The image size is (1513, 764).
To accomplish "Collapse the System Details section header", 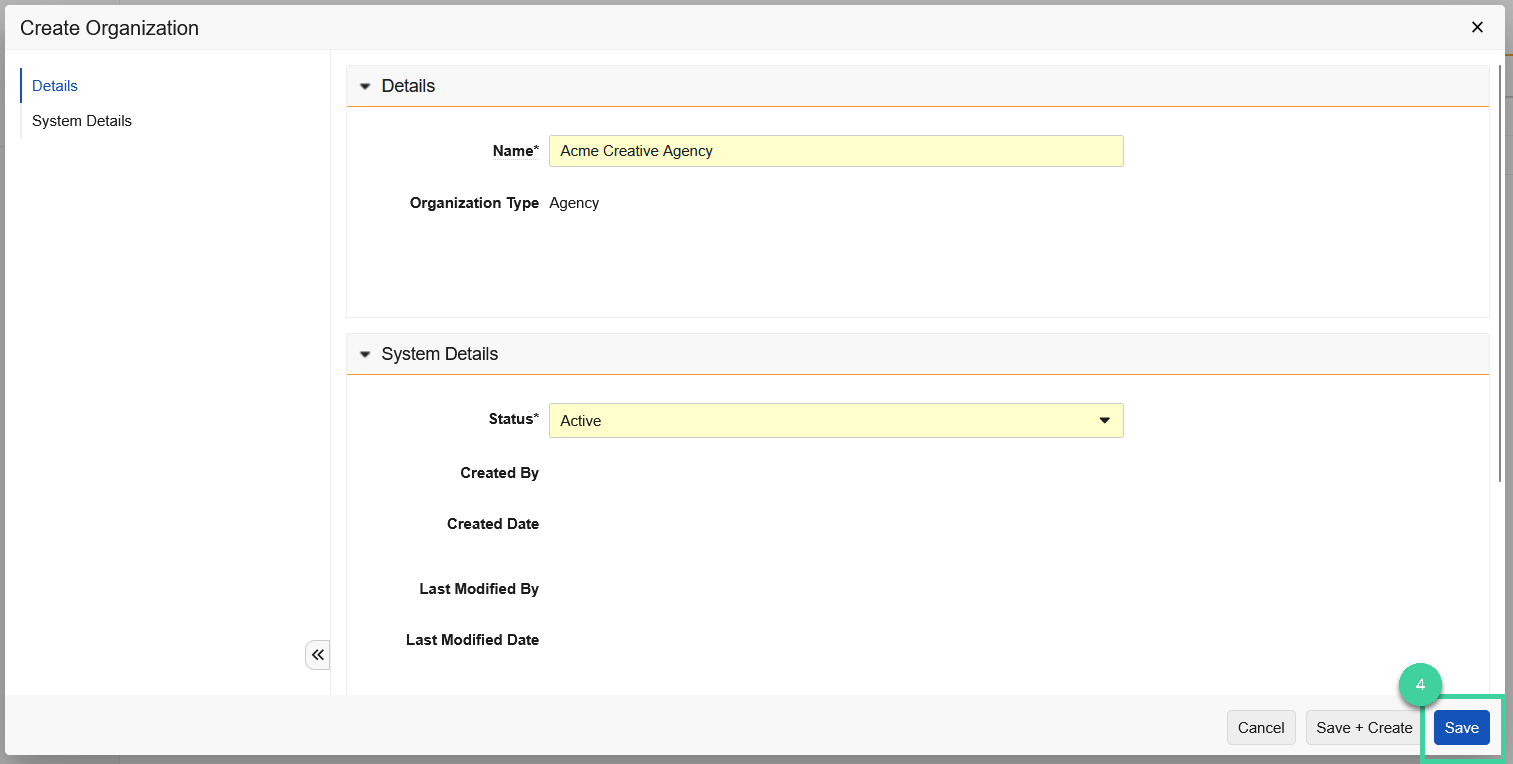I will click(440, 354).
